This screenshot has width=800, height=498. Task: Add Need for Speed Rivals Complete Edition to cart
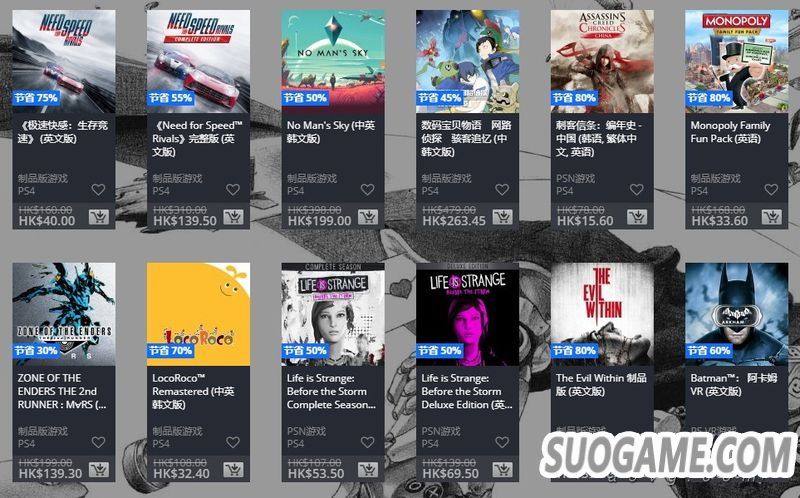point(233,217)
